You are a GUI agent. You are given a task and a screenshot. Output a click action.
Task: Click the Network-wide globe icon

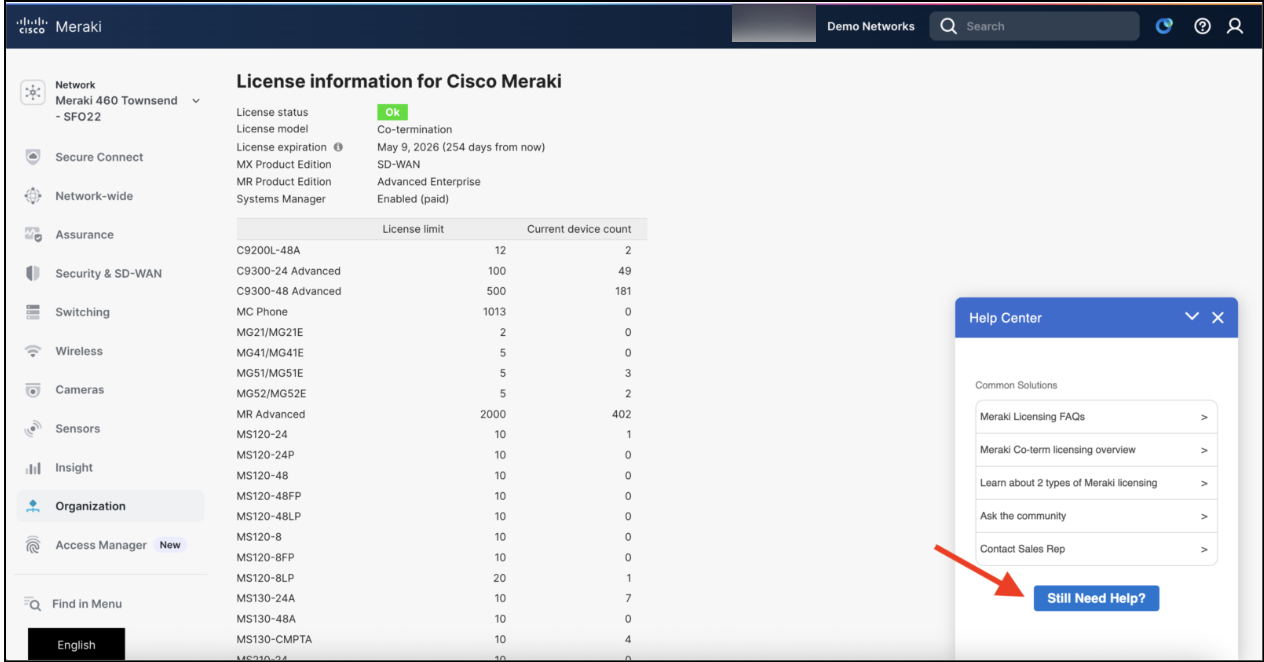(33, 196)
